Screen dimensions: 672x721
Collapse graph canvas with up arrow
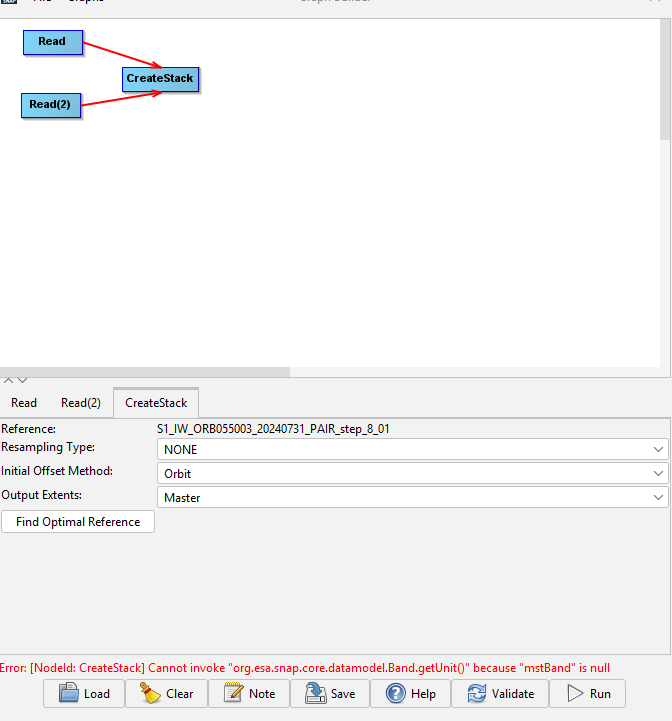pyautogui.click(x=8, y=381)
